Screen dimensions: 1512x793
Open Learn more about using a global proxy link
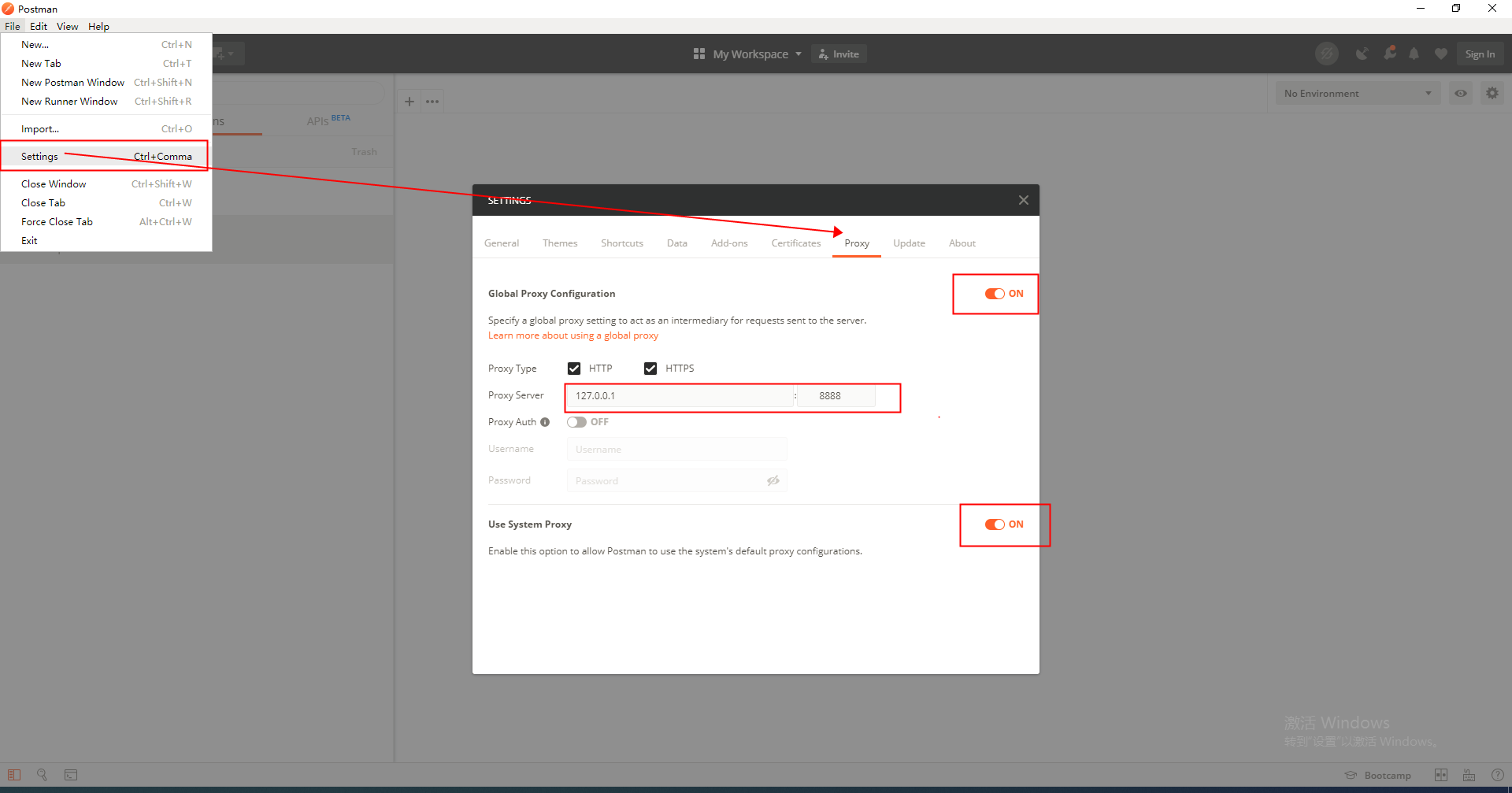coord(573,335)
